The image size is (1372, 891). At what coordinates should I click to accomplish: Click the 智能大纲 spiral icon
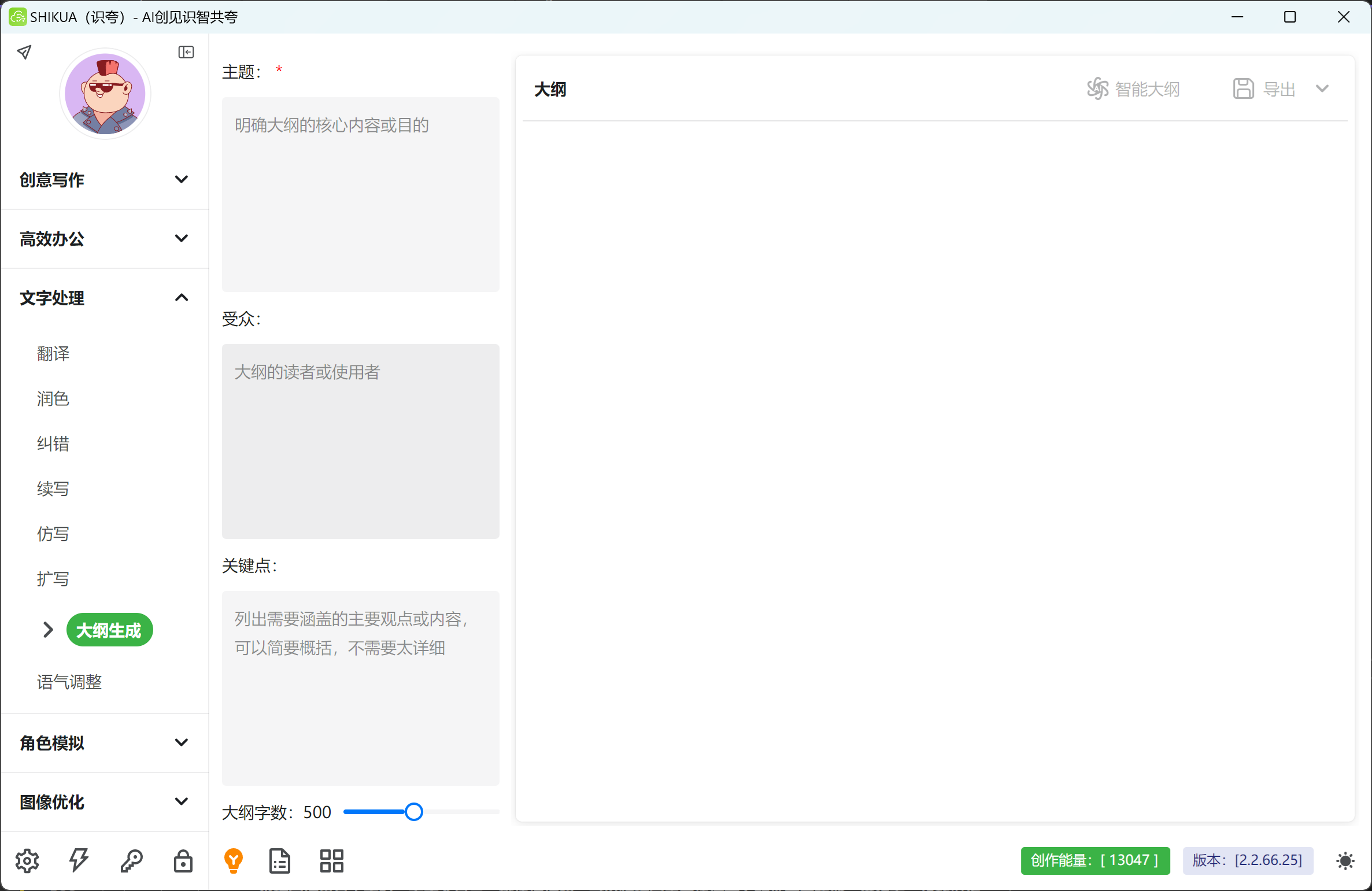pos(1097,89)
